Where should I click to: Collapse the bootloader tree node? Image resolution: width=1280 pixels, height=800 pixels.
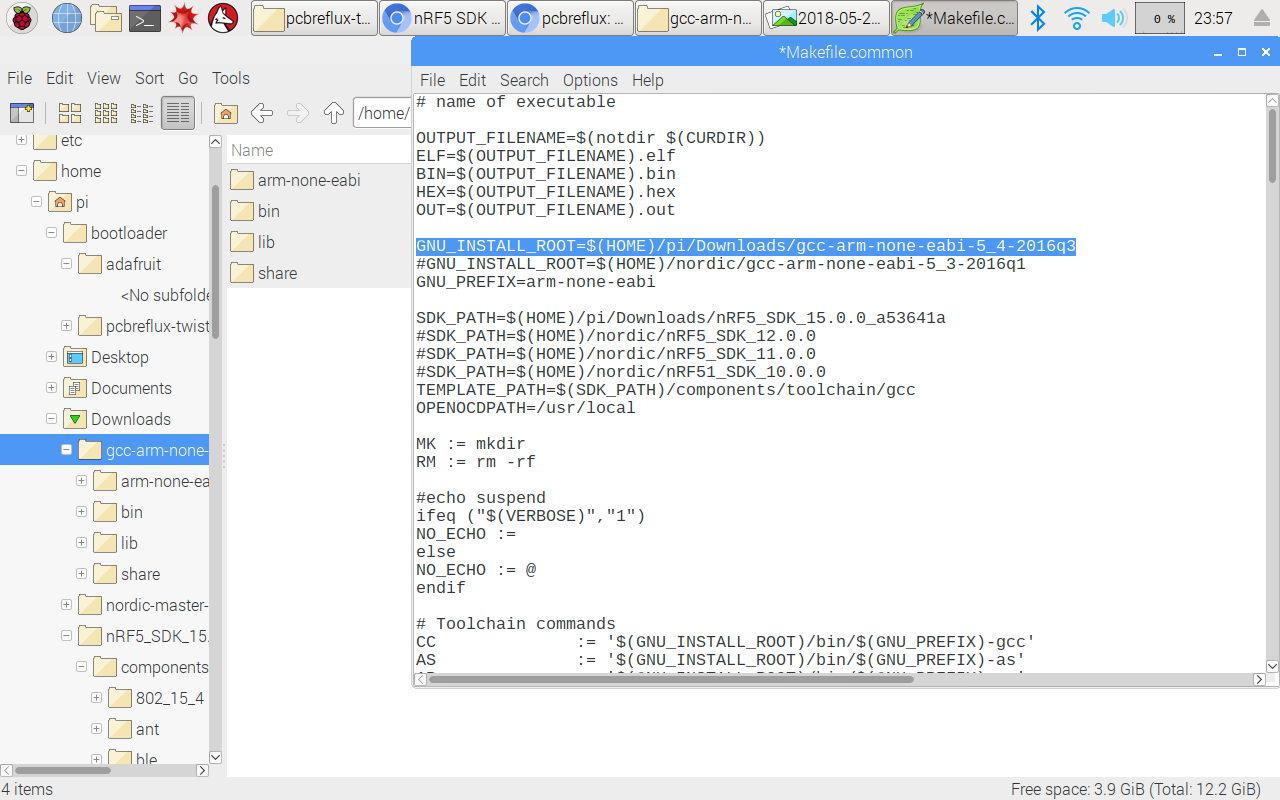coord(51,233)
